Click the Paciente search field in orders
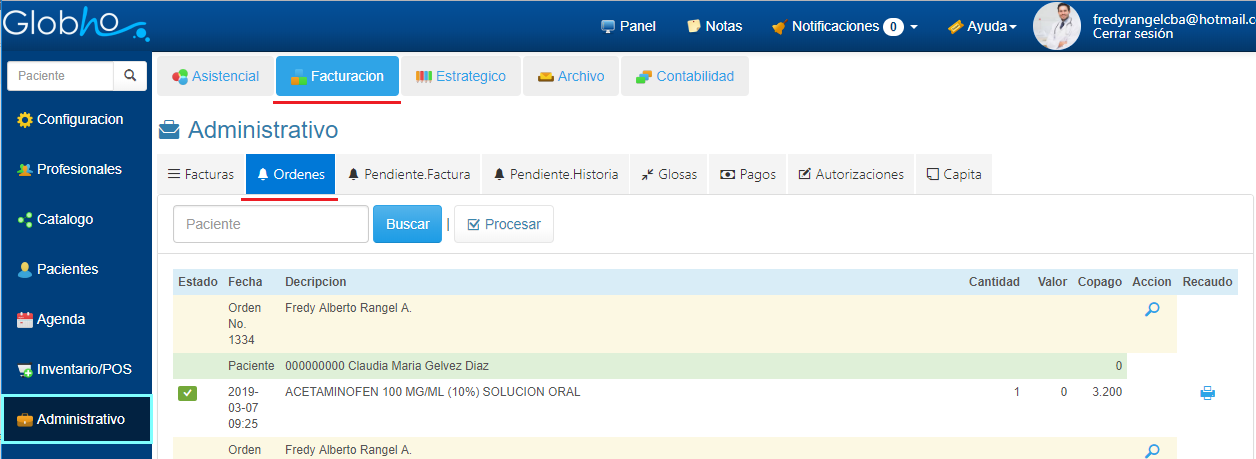Image resolution: width=1256 pixels, height=459 pixels. click(270, 224)
